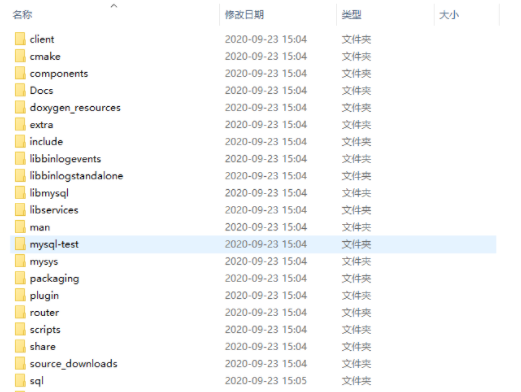Select the sql folder name

(36, 381)
